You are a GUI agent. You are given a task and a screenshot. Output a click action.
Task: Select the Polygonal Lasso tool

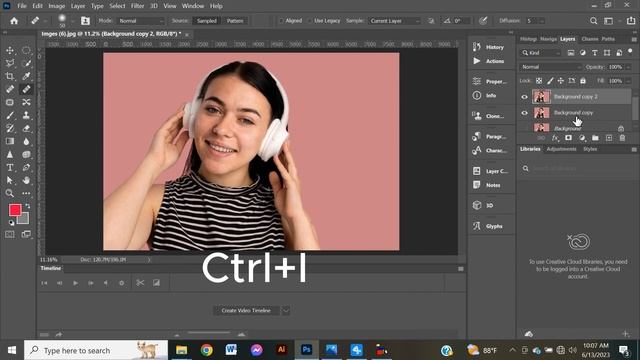[10, 63]
